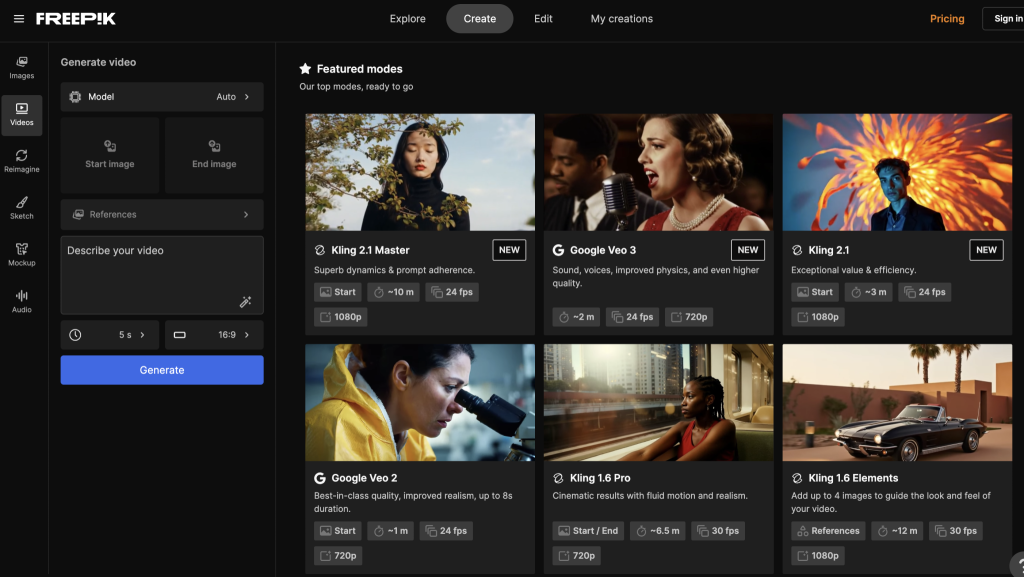
Task: Click the ~6.5 m tag on Kling 1.6 Pro
Action: coord(658,531)
